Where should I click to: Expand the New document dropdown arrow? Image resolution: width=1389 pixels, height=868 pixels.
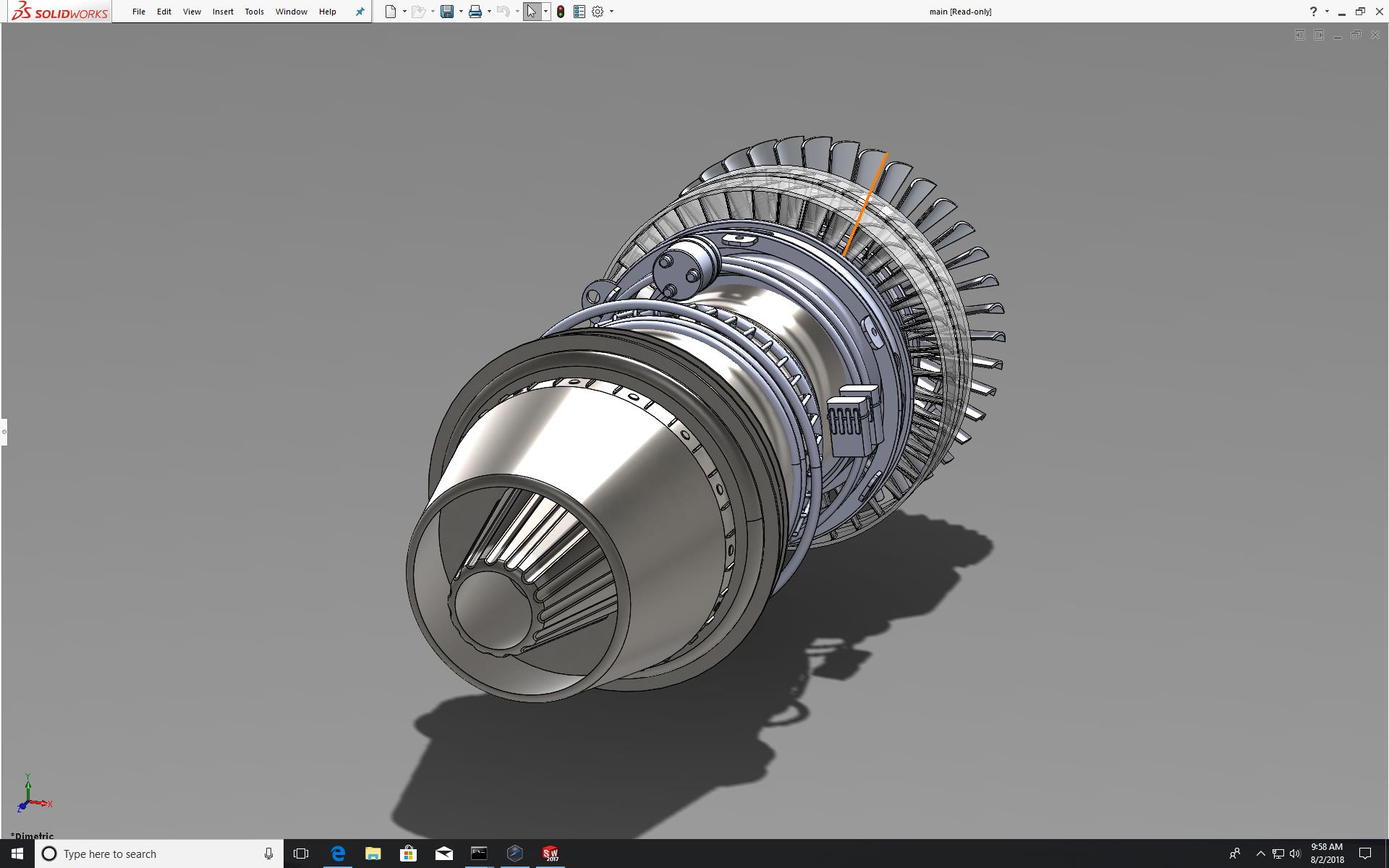404,12
